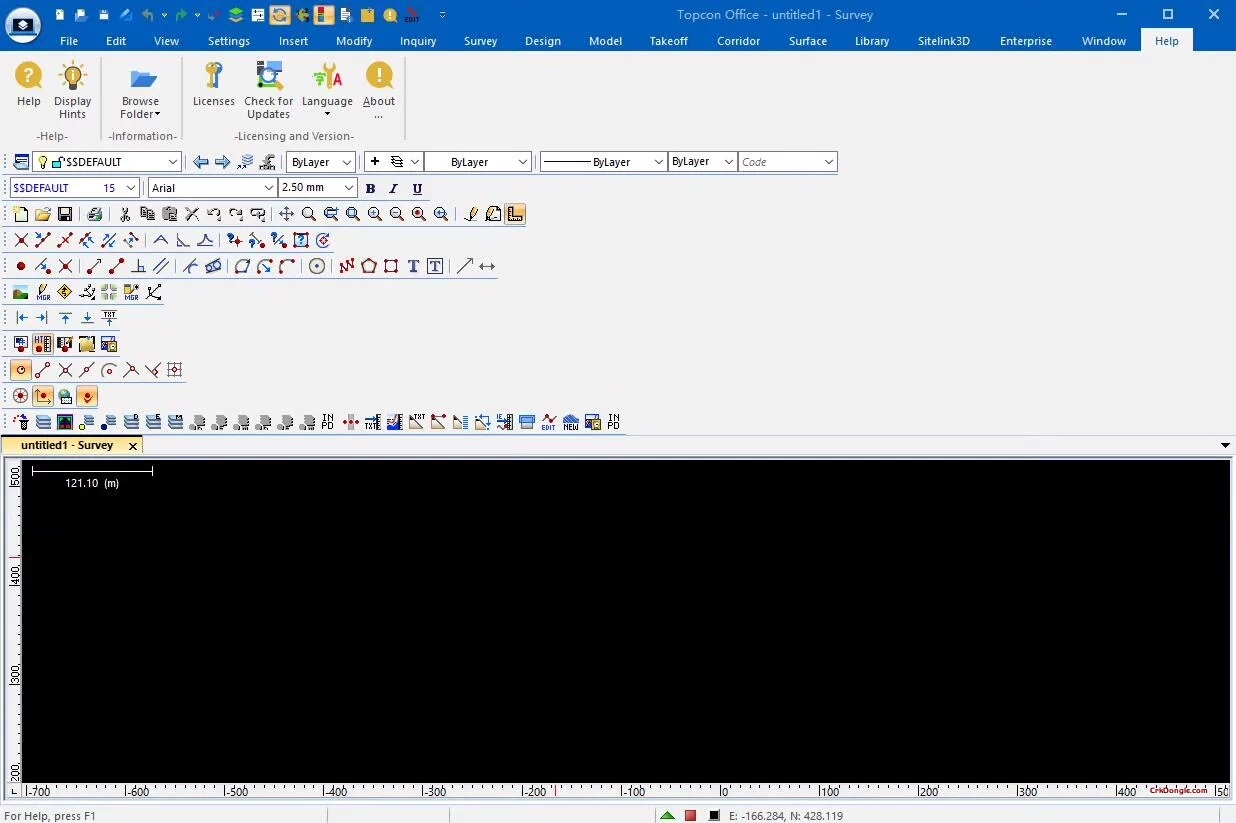Toggle Italic text formatting
This screenshot has width=1236, height=823.
point(393,188)
